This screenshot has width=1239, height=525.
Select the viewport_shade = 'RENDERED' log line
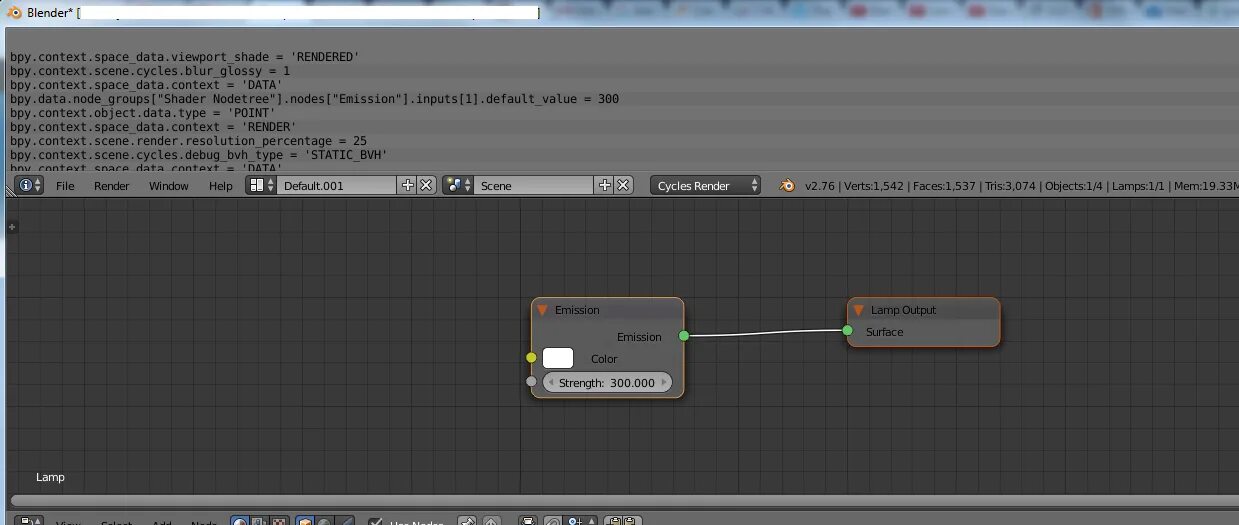point(184,57)
